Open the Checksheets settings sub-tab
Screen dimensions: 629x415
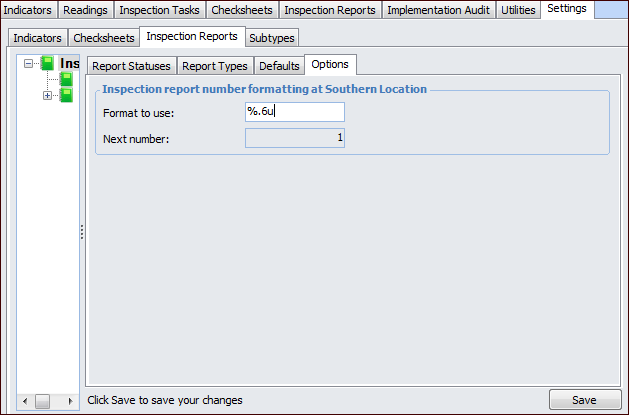pos(104,38)
